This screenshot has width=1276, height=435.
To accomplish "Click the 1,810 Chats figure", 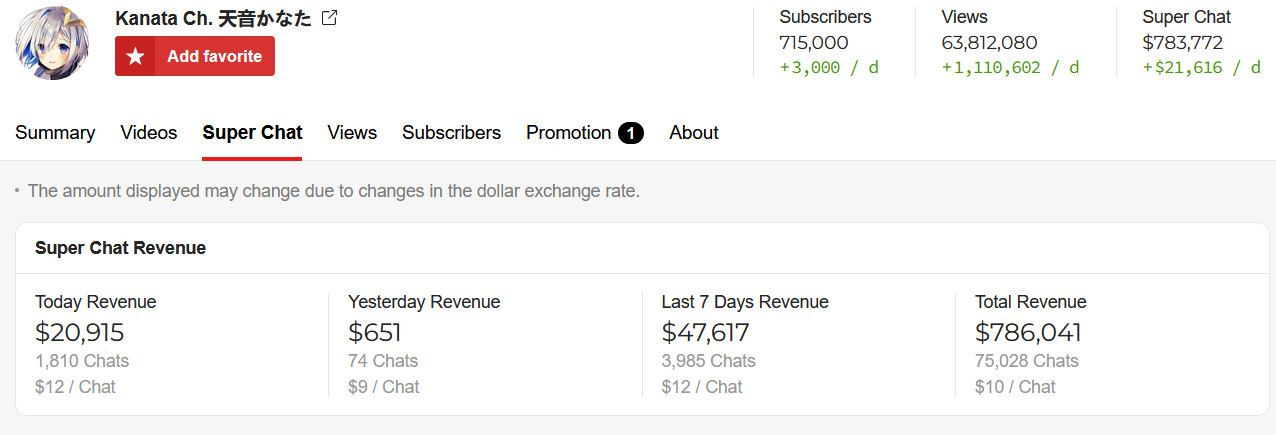I will [82, 361].
